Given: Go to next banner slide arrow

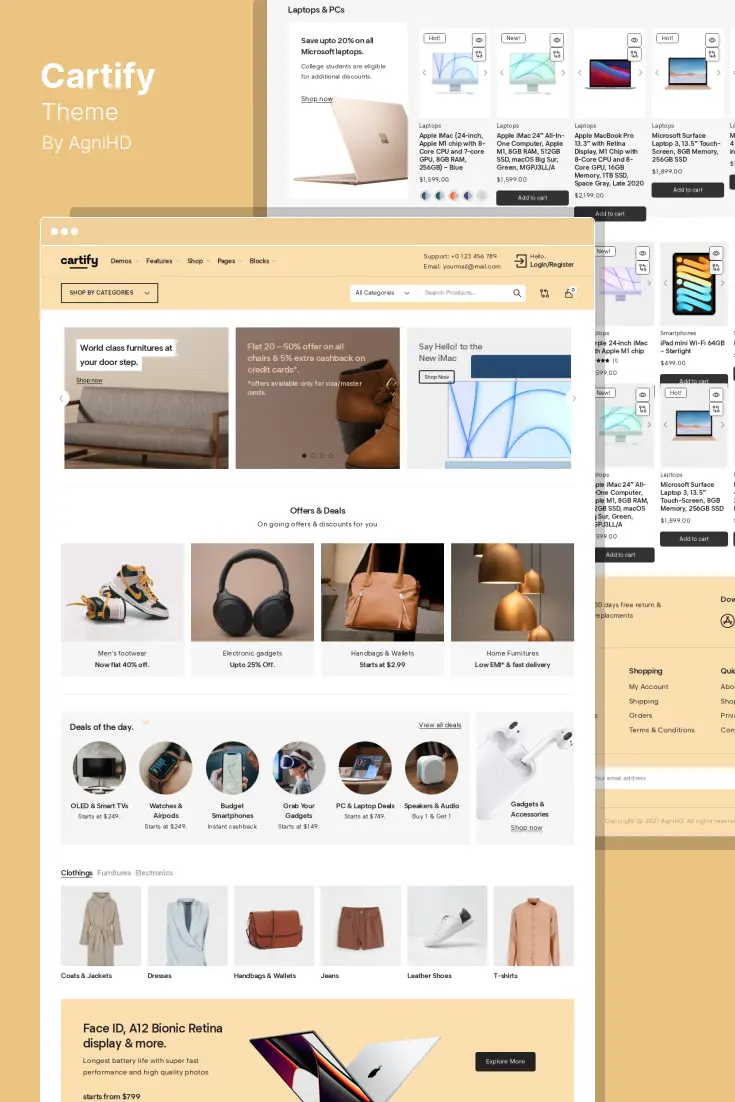Looking at the screenshot, I should point(574,398).
